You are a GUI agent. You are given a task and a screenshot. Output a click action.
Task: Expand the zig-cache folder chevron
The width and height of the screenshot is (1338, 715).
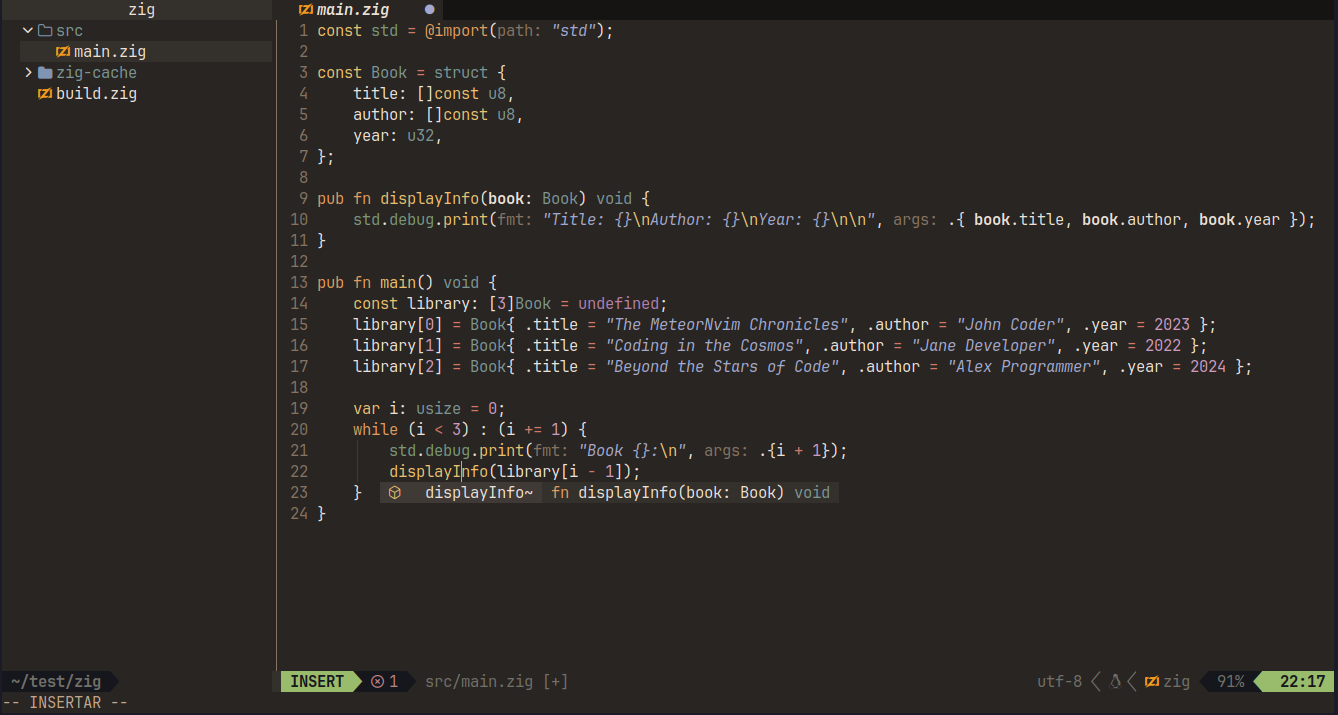28,73
